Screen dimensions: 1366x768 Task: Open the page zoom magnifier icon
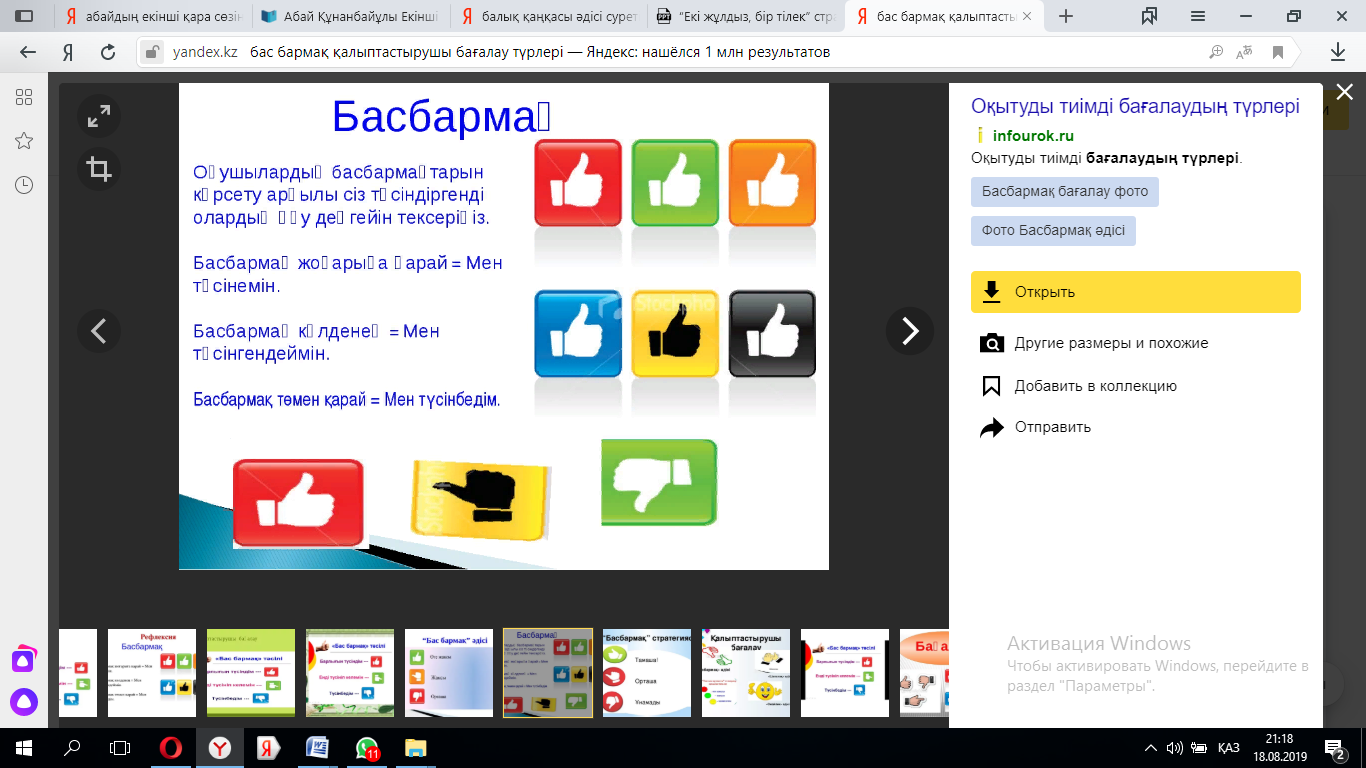pyautogui.click(x=1216, y=52)
